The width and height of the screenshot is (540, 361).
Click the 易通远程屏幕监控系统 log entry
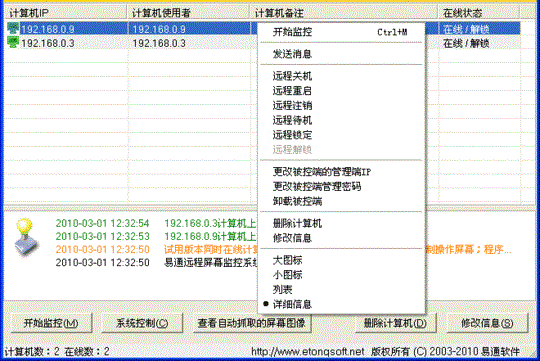coord(156,262)
